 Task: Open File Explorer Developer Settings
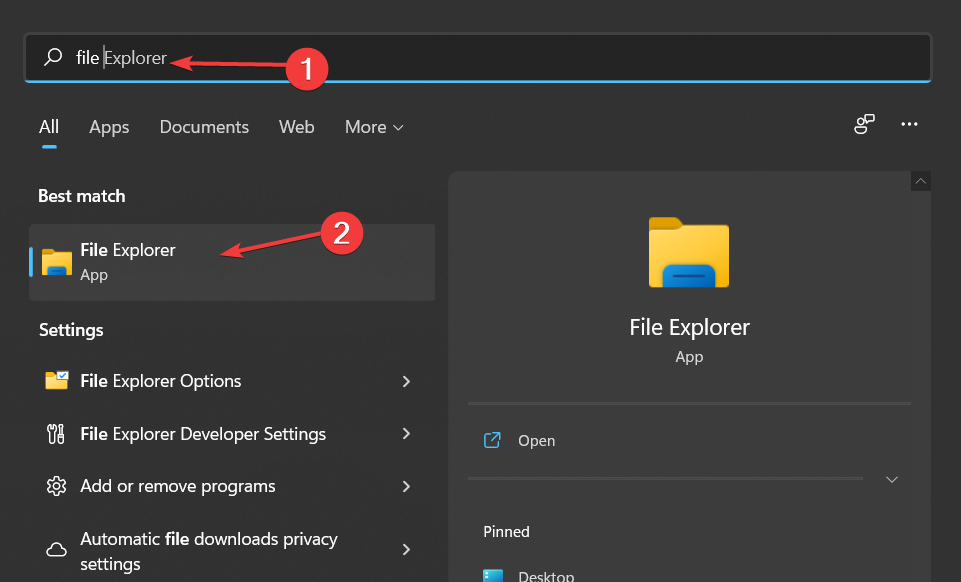coord(232,434)
